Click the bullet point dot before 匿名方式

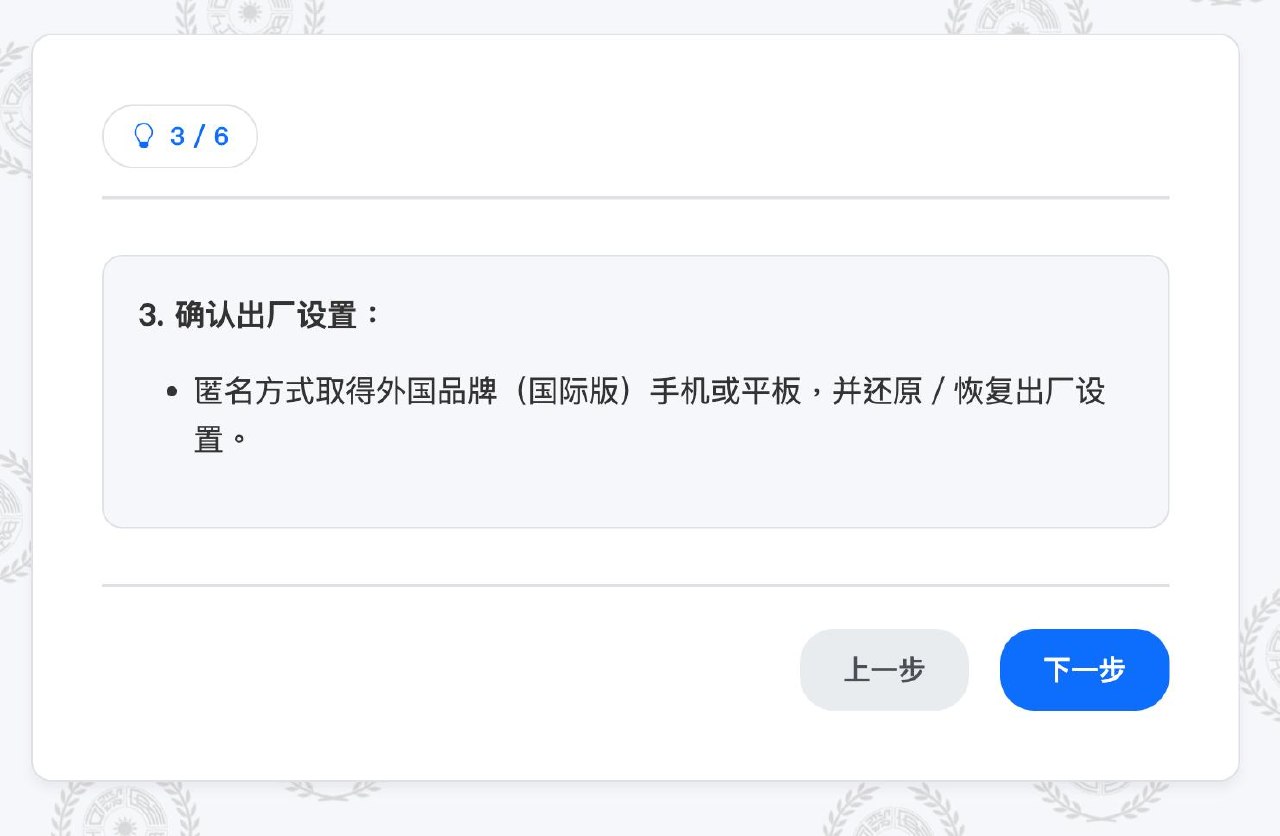[173, 392]
